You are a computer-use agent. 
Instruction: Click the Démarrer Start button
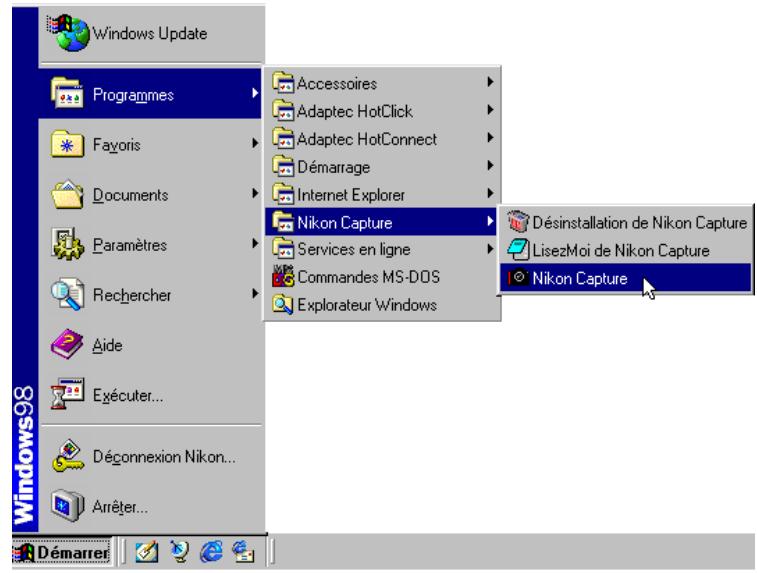tap(63, 552)
